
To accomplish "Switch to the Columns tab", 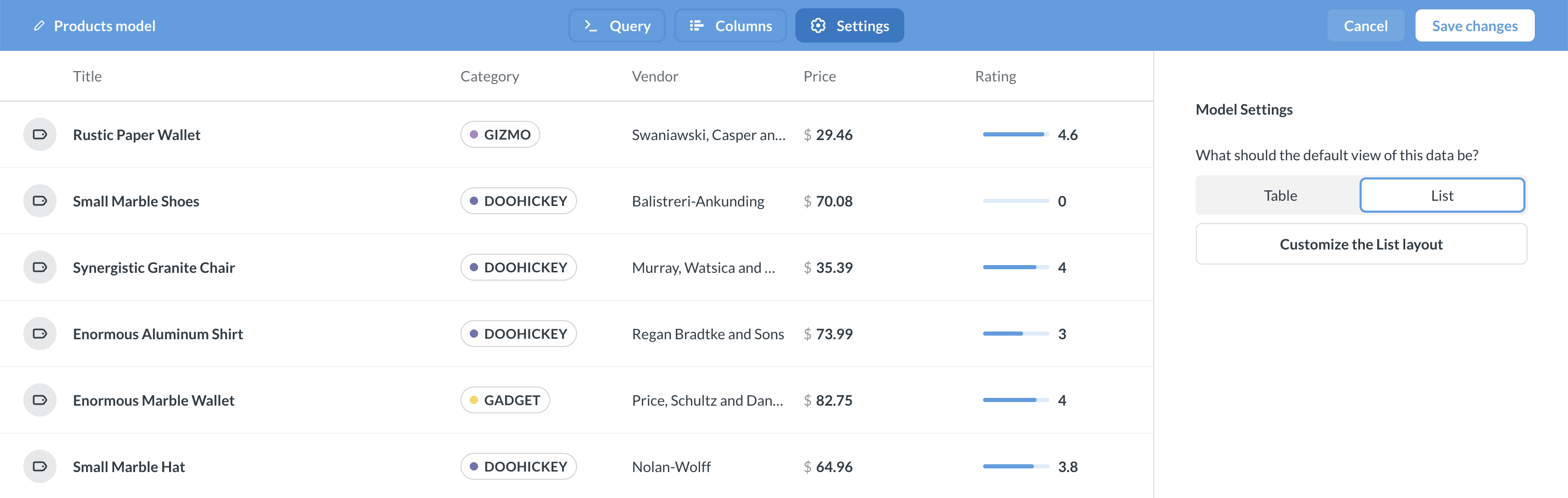I will 730,25.
